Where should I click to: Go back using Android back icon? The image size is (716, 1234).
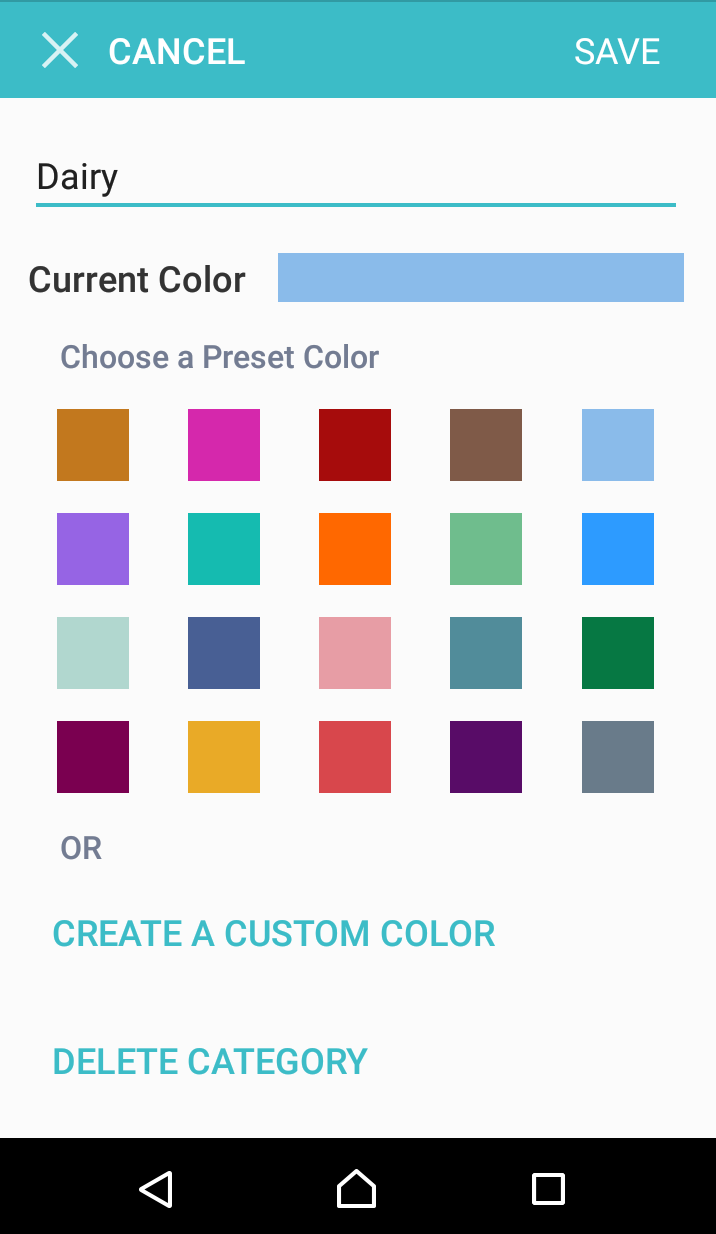coord(156,1188)
